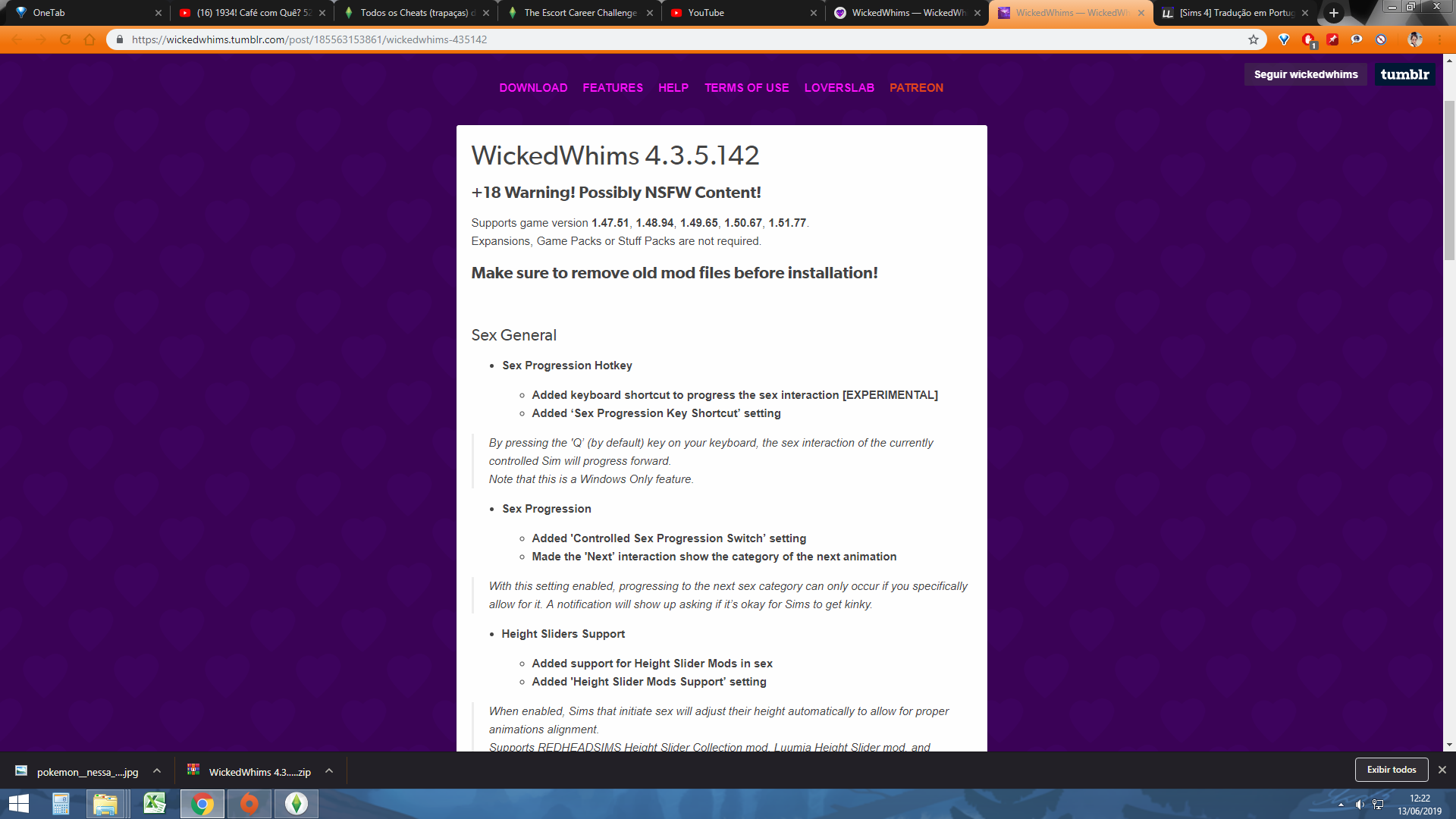This screenshot has height=819, width=1456.
Task: Go back to previous page
Action: (17, 39)
